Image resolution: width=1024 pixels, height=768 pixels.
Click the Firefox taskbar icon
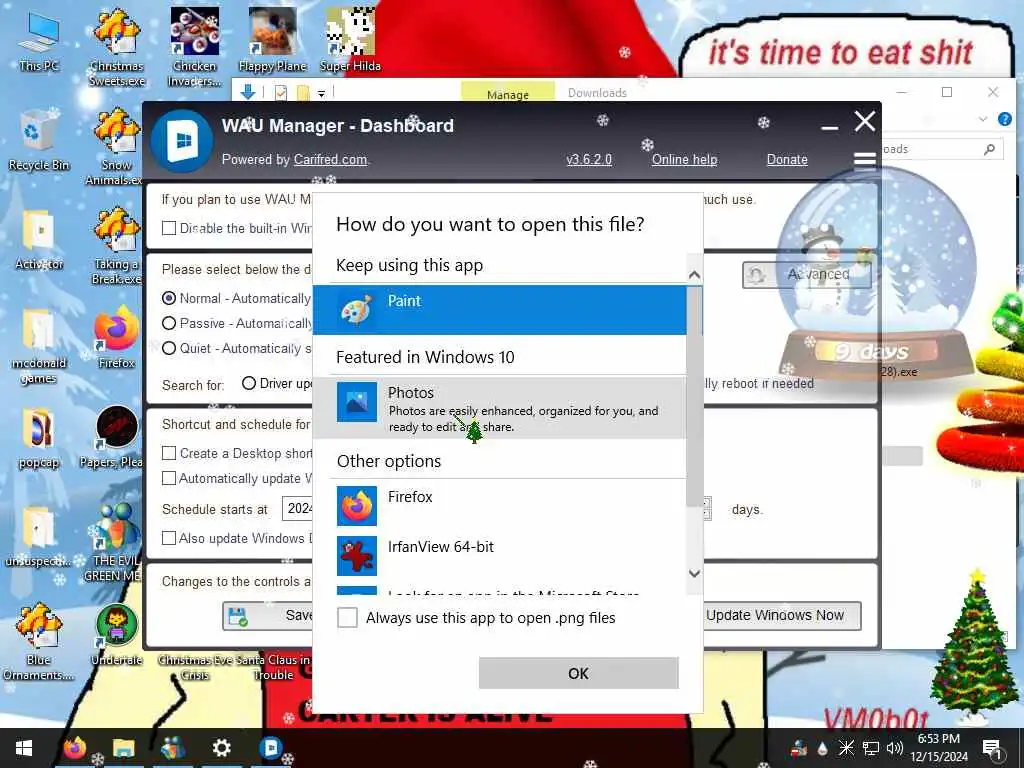click(74, 748)
